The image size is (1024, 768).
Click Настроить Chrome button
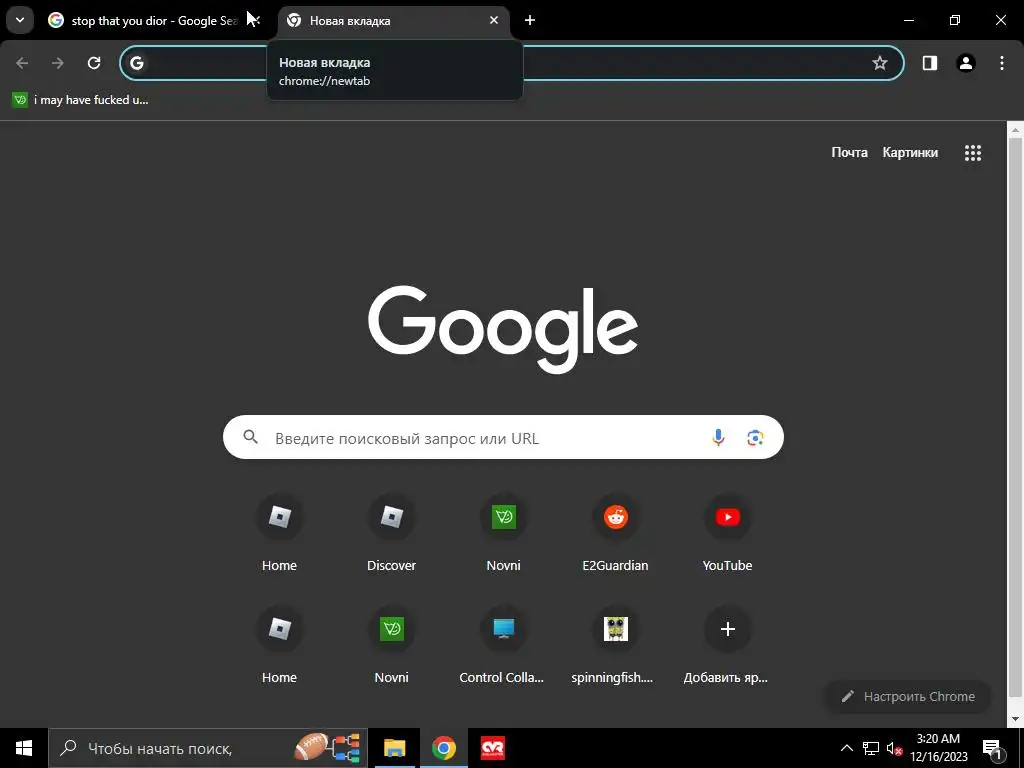(908, 696)
